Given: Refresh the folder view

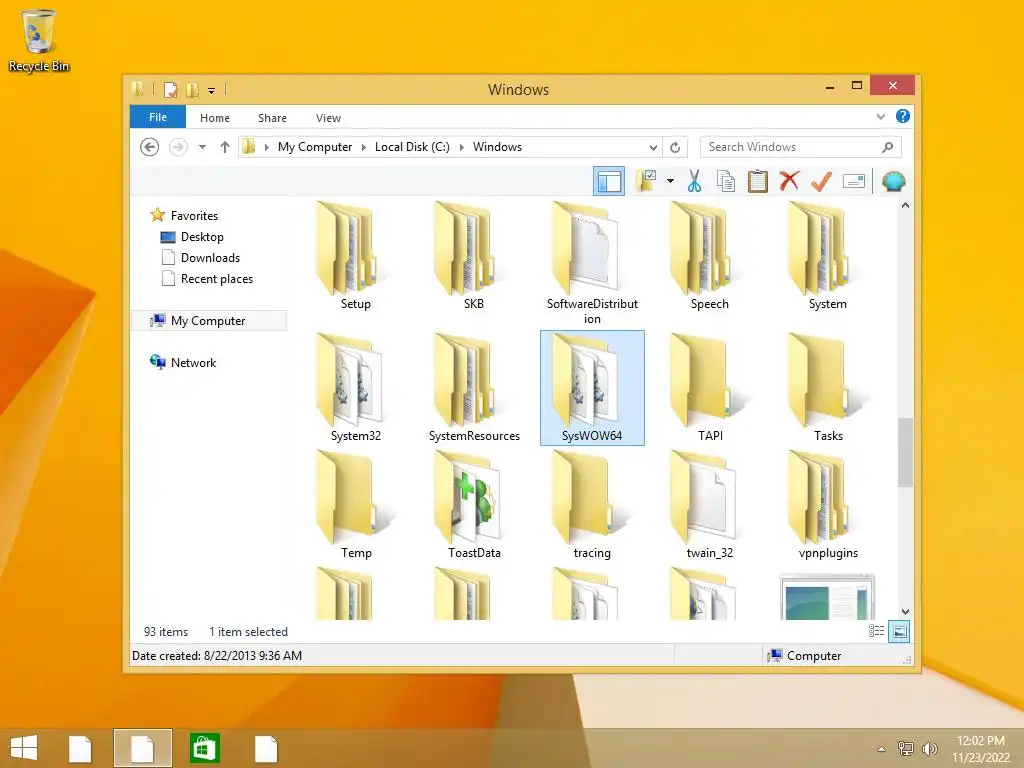Looking at the screenshot, I should pyautogui.click(x=675, y=148).
